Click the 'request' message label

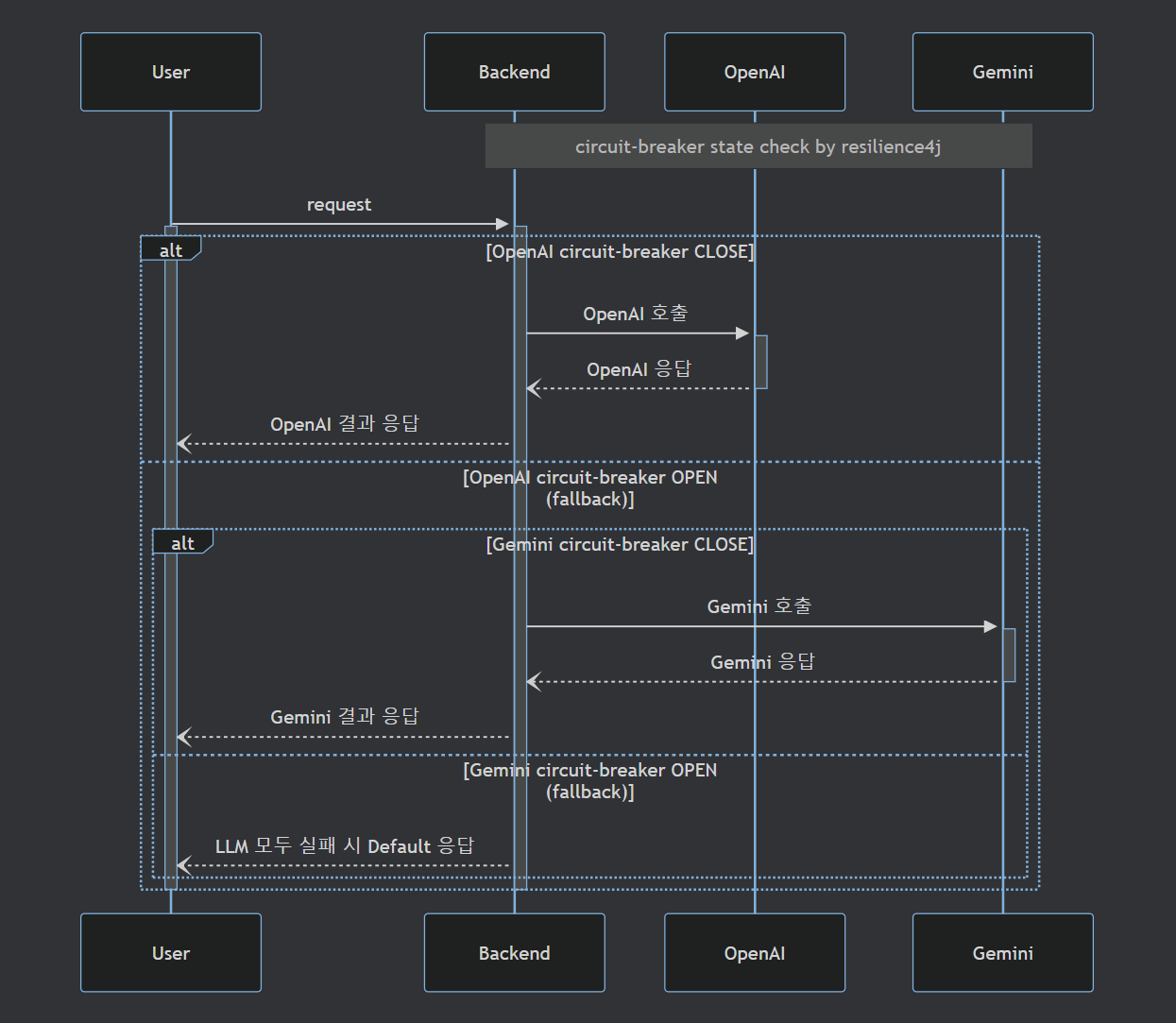[x=339, y=205]
